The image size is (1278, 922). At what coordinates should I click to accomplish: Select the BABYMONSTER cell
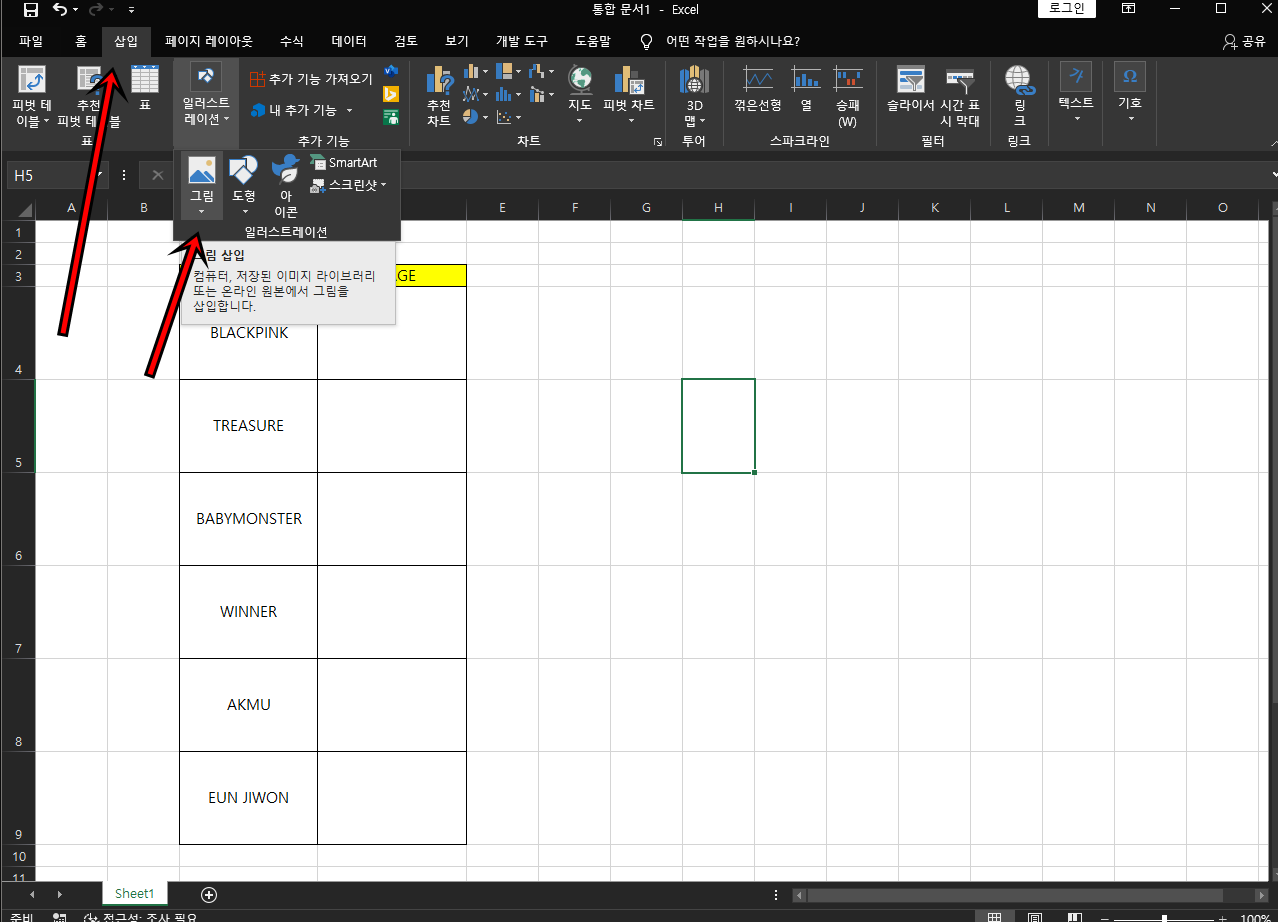click(x=249, y=519)
